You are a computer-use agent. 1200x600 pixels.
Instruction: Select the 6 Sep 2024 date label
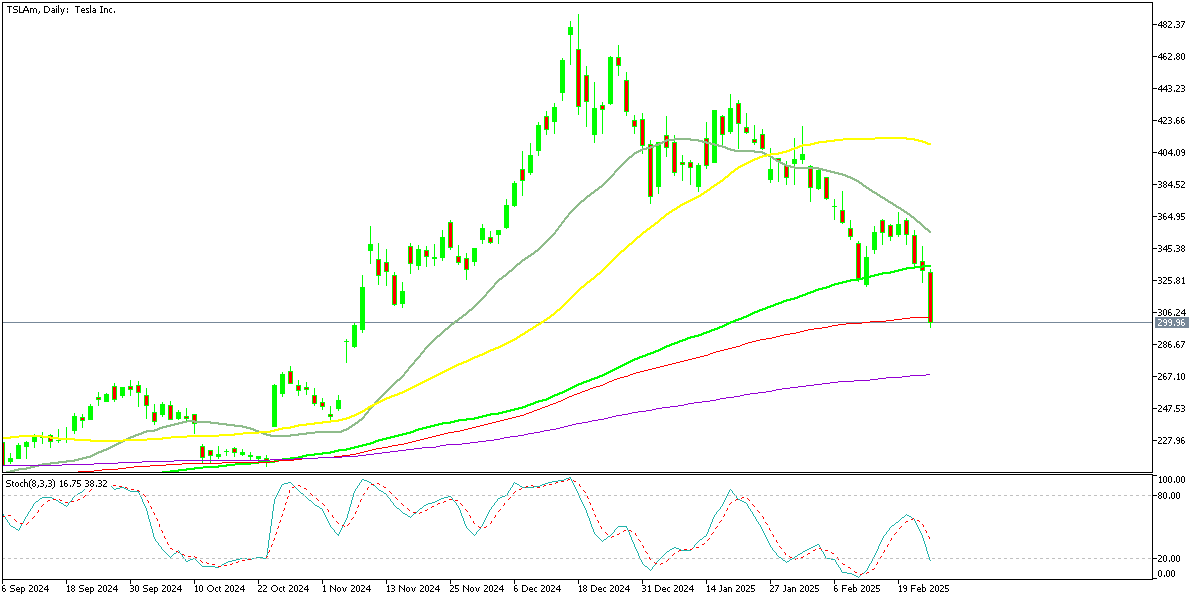click(x=27, y=590)
